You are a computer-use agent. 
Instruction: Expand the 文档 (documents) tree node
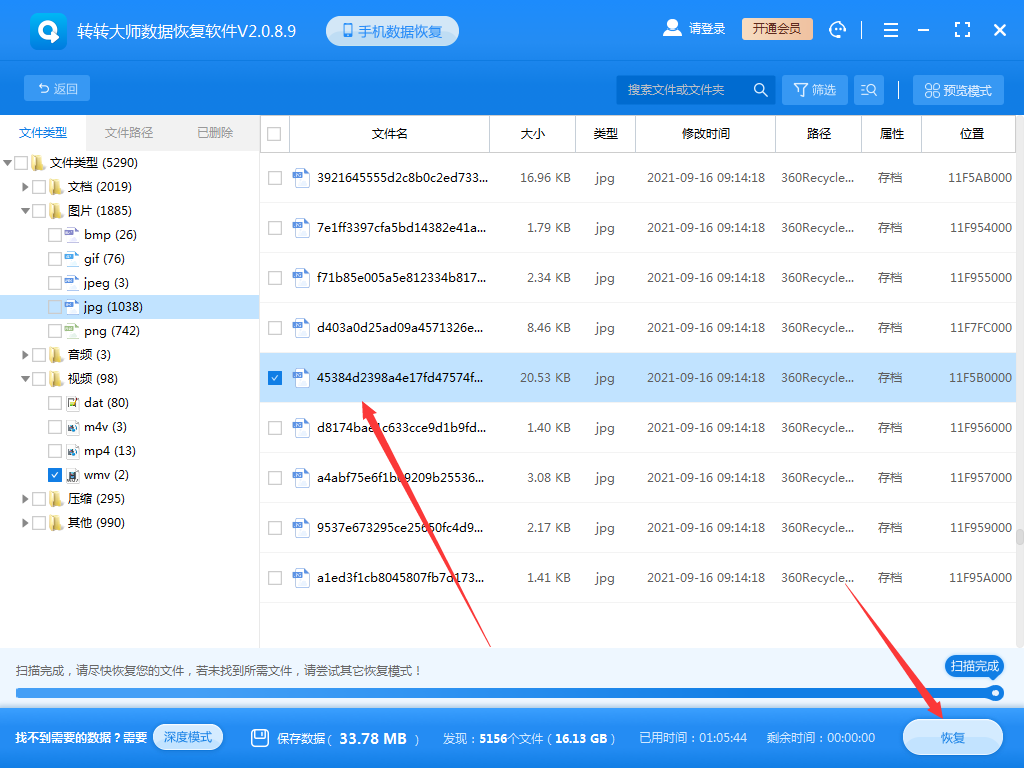point(26,186)
